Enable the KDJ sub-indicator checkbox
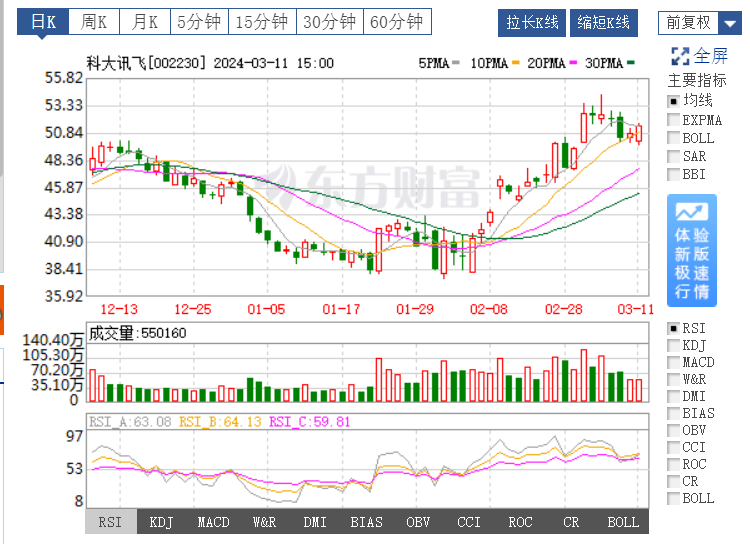Screen dimensions: 750x544 coord(673,345)
